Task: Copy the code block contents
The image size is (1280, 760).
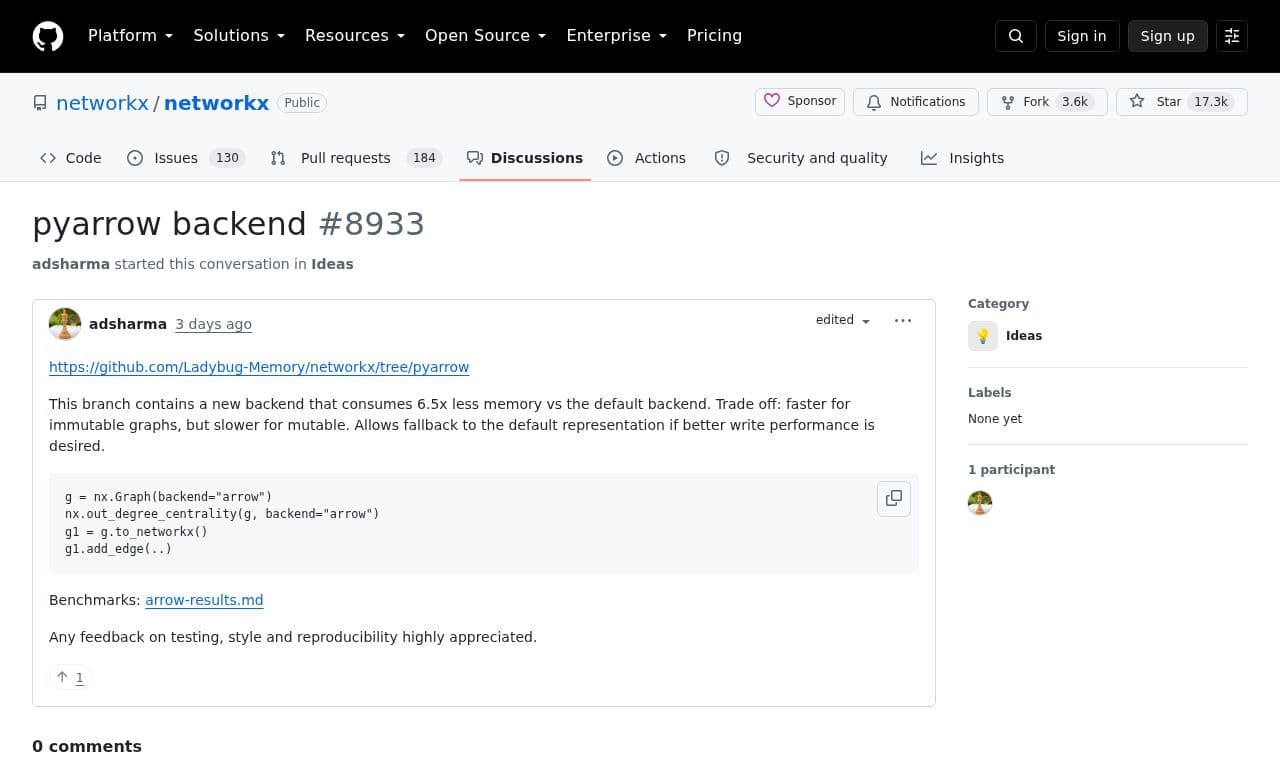Action: click(x=894, y=498)
